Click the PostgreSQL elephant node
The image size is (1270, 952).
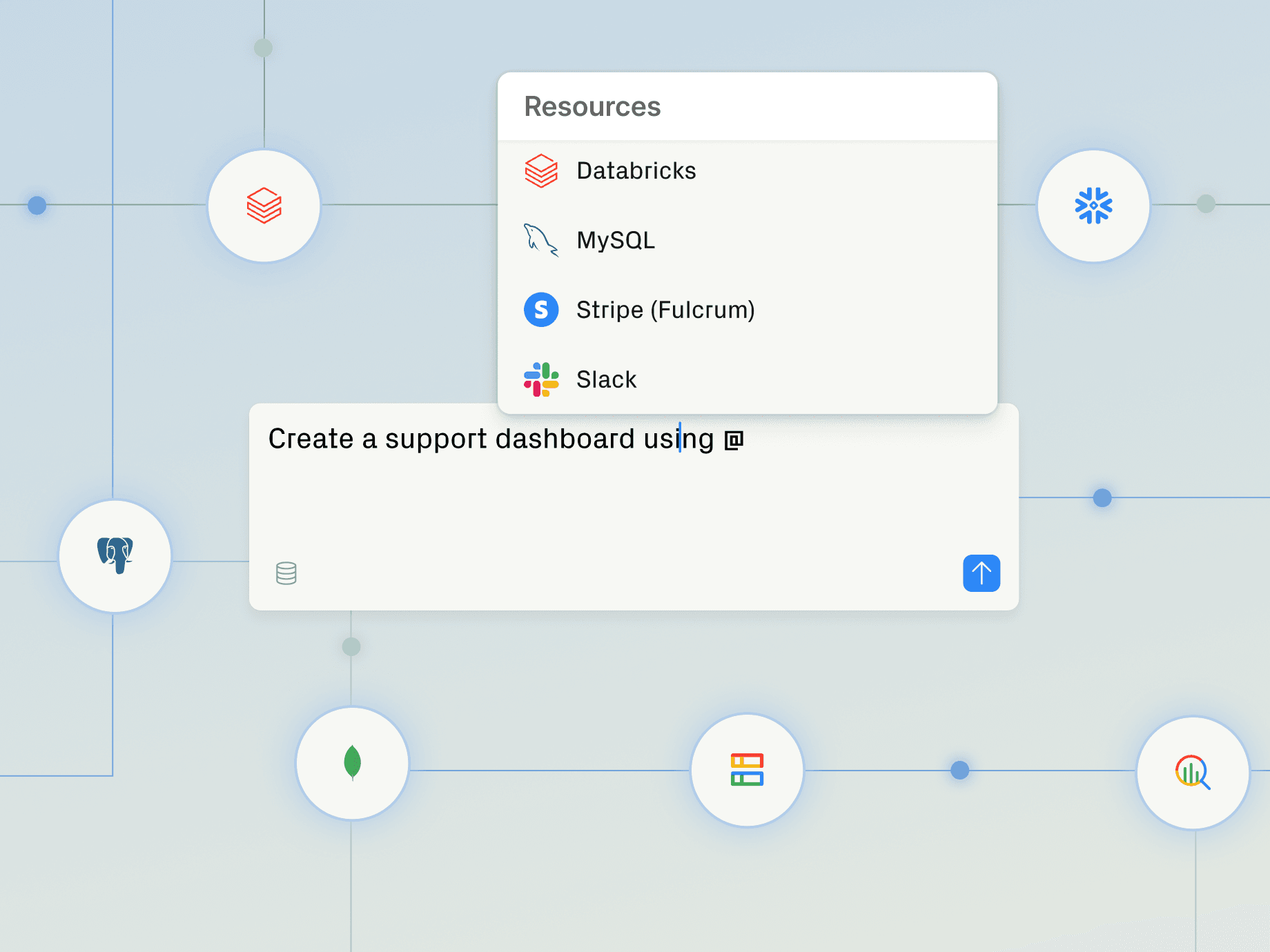(x=115, y=556)
